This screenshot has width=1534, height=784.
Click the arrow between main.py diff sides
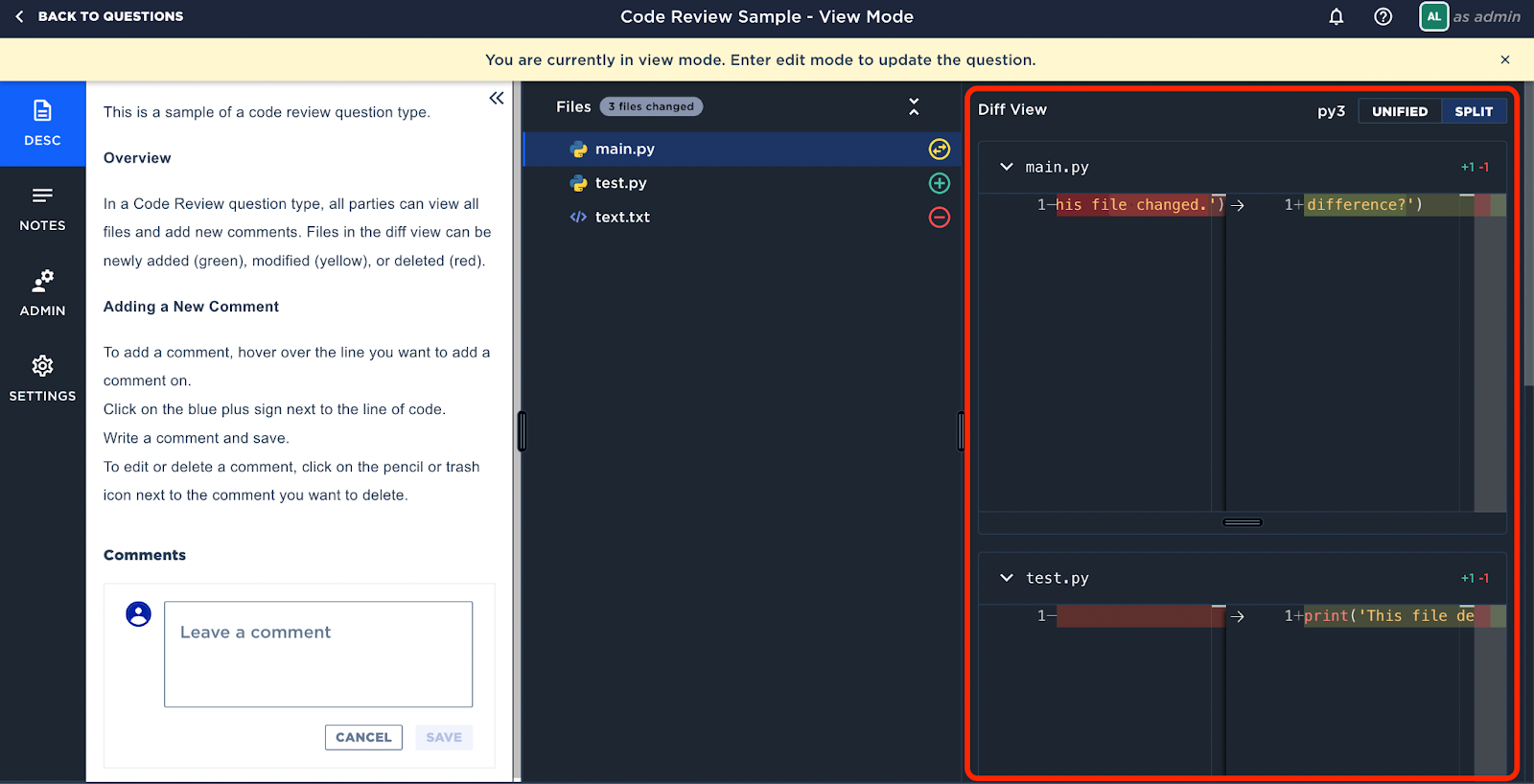(1238, 205)
